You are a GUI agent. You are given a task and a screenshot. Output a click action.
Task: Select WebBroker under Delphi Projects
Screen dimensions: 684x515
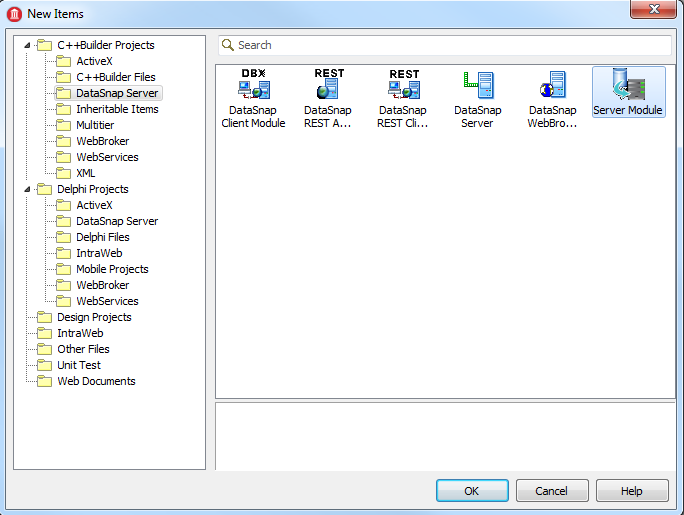click(103, 285)
